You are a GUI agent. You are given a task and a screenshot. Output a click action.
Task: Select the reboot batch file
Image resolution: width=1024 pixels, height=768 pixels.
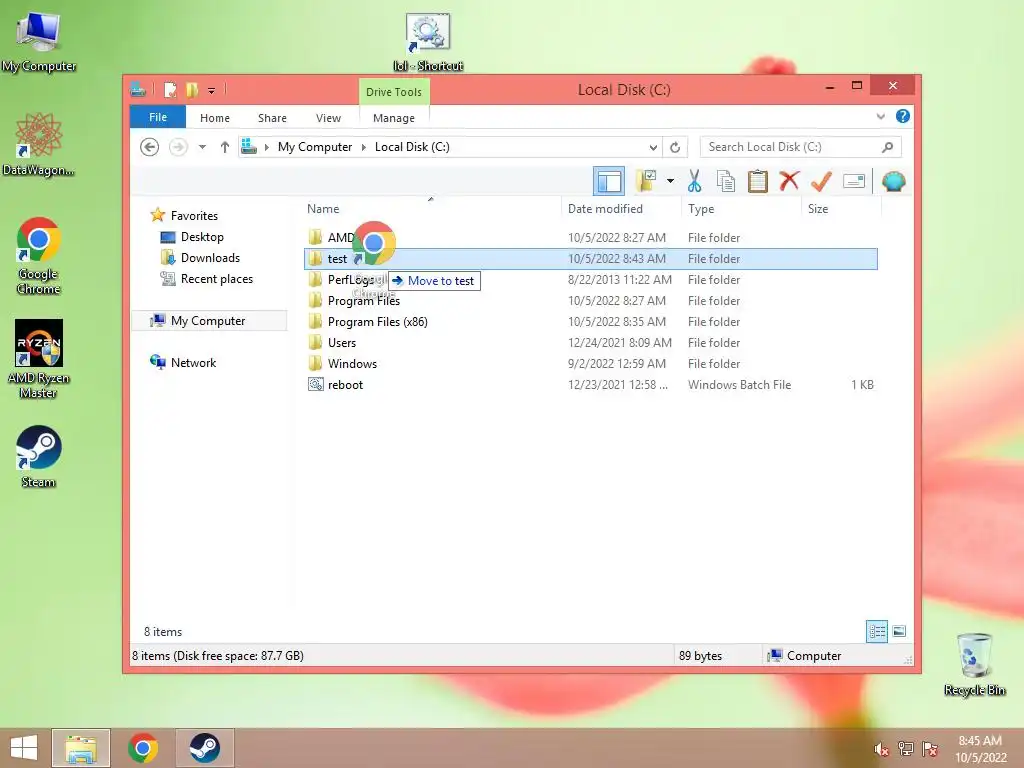(345, 385)
